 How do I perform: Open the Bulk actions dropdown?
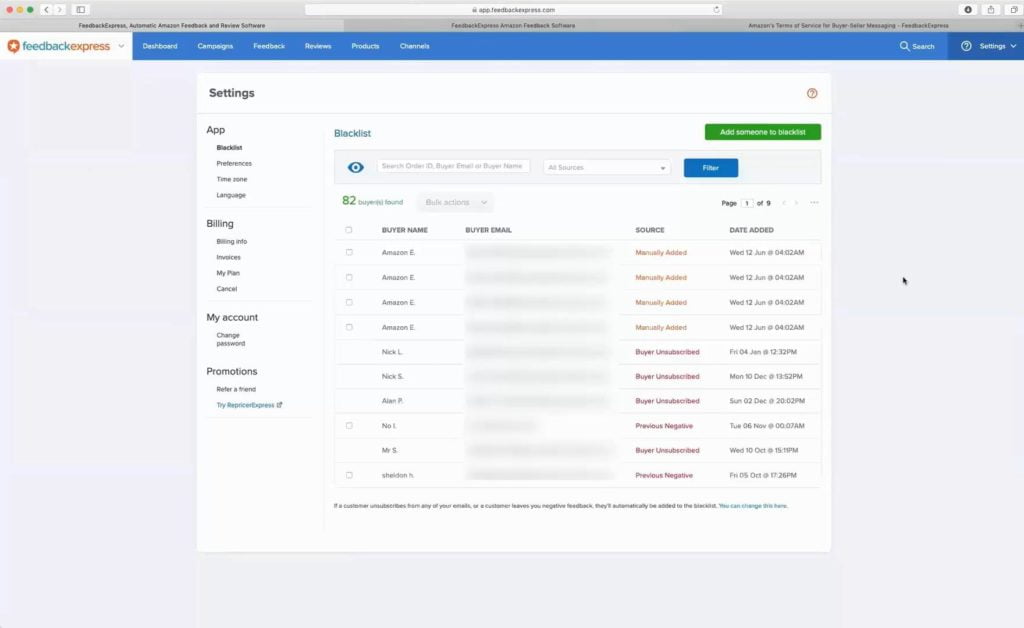tap(455, 202)
